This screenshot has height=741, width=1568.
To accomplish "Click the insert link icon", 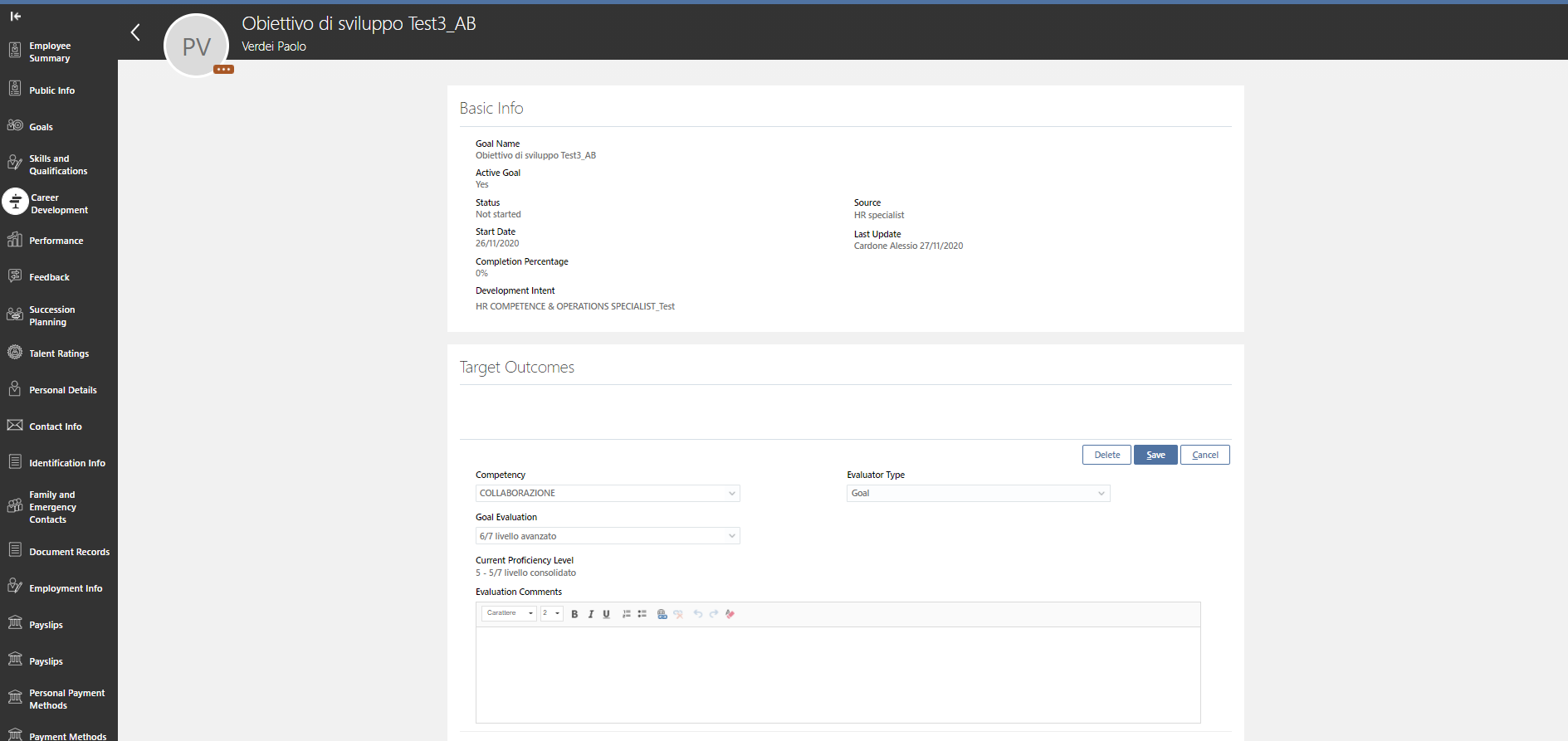I will [x=662, y=614].
